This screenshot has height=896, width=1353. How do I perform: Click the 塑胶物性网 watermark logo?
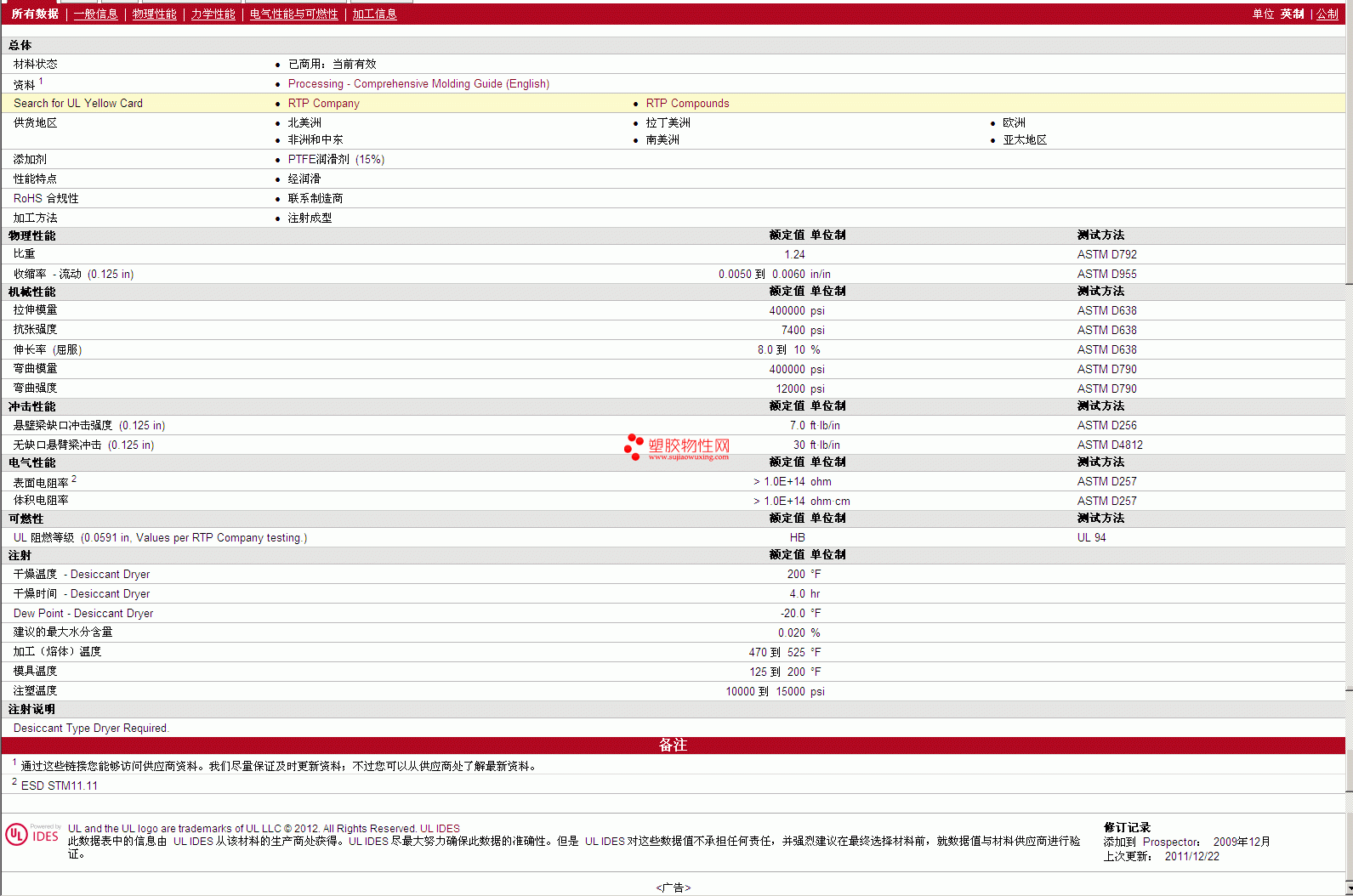[x=677, y=447]
